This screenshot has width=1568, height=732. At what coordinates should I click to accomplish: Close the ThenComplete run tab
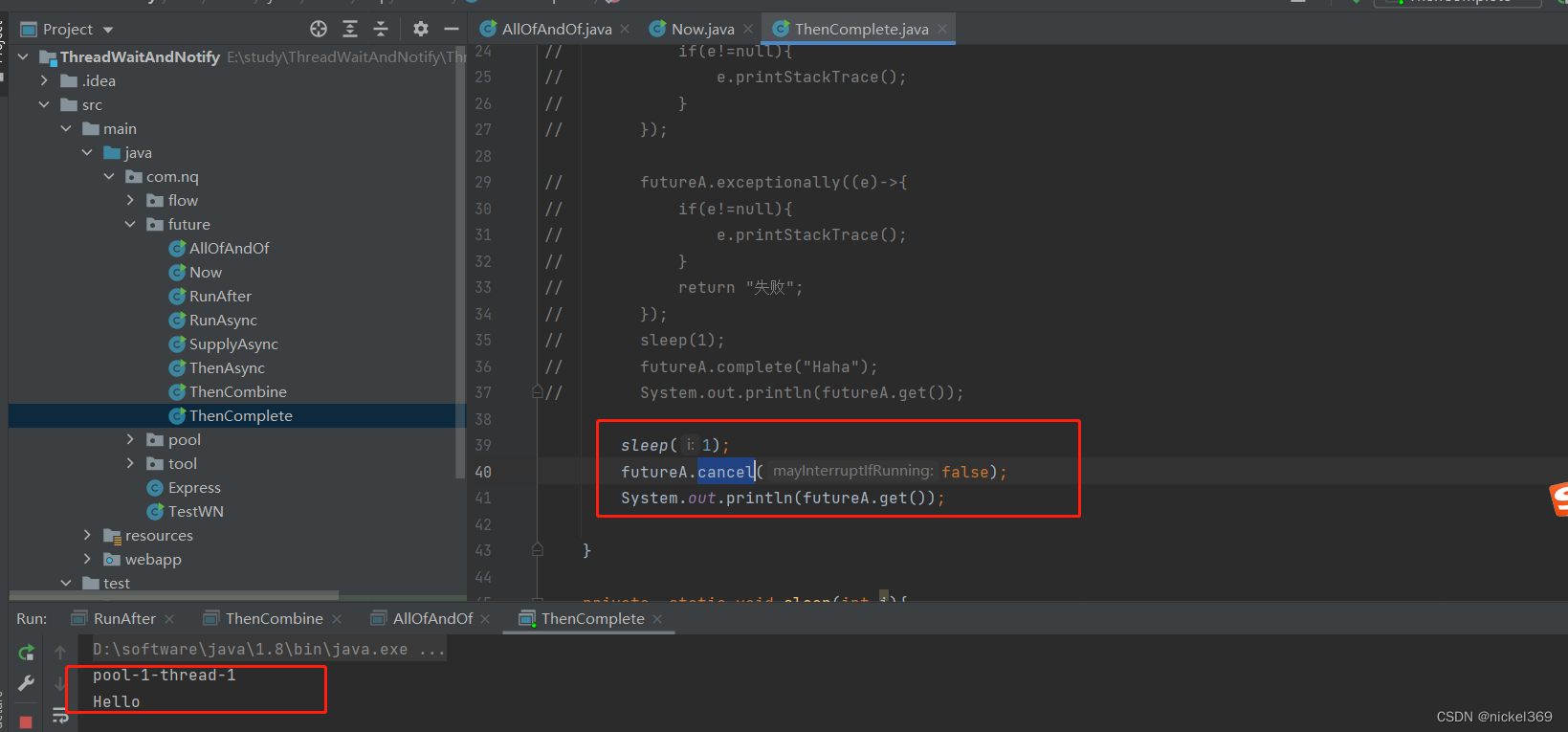(657, 619)
